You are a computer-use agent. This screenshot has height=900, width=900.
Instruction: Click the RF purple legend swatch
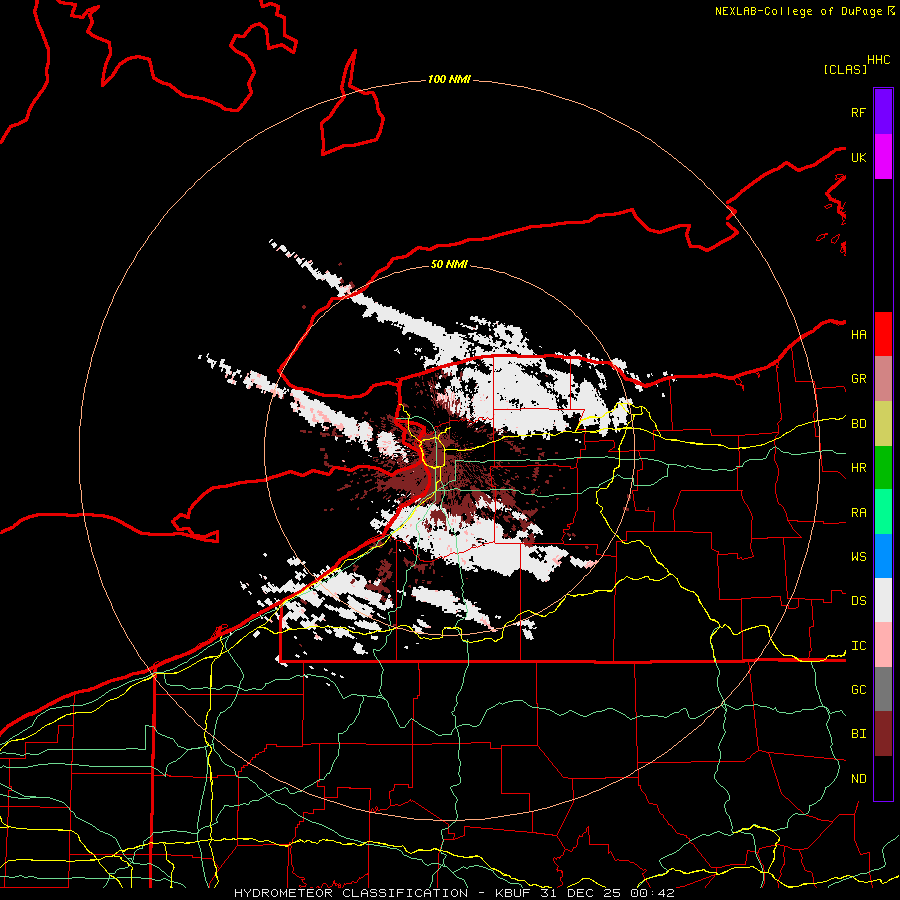(x=883, y=112)
